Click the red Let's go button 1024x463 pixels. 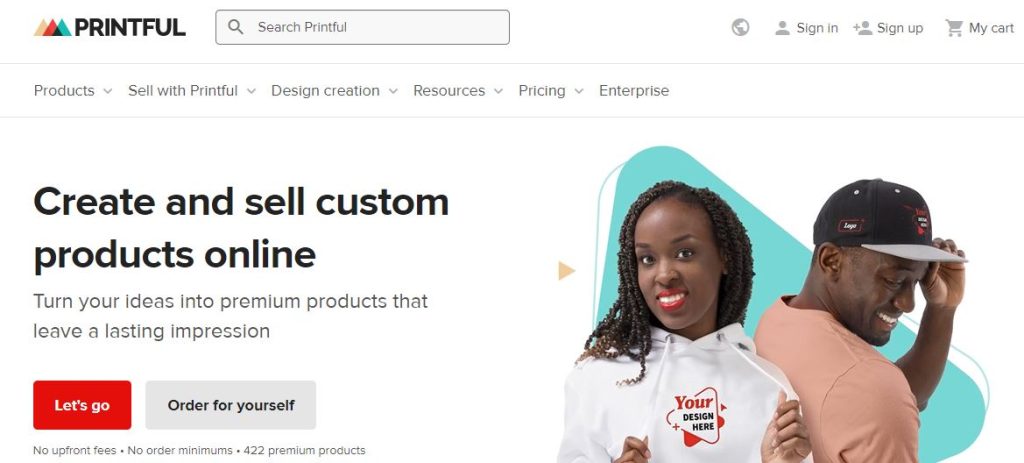[x=82, y=405]
